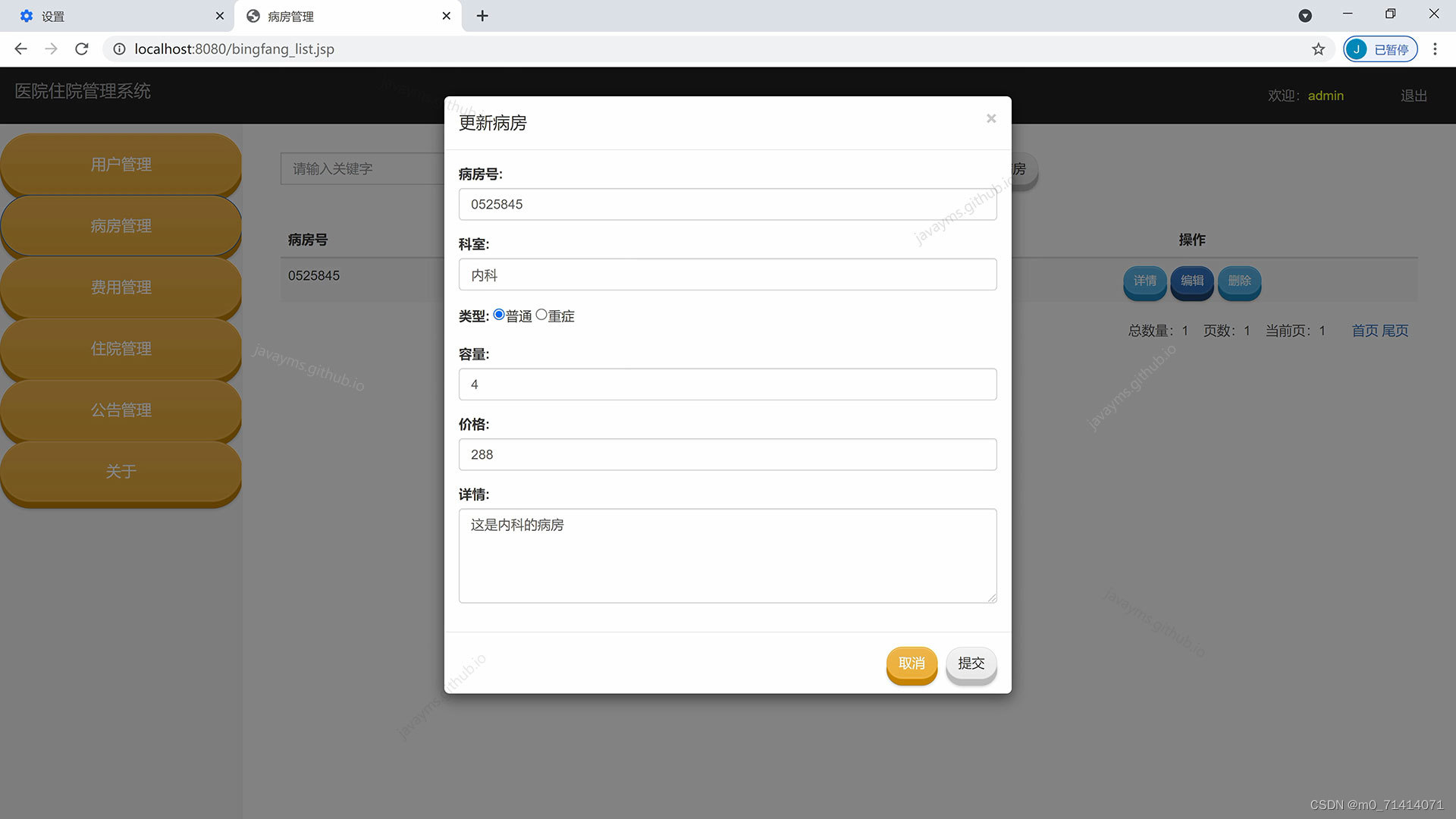Click the 请输入关键字 search field
This screenshot has height=819, width=1456.
point(362,168)
